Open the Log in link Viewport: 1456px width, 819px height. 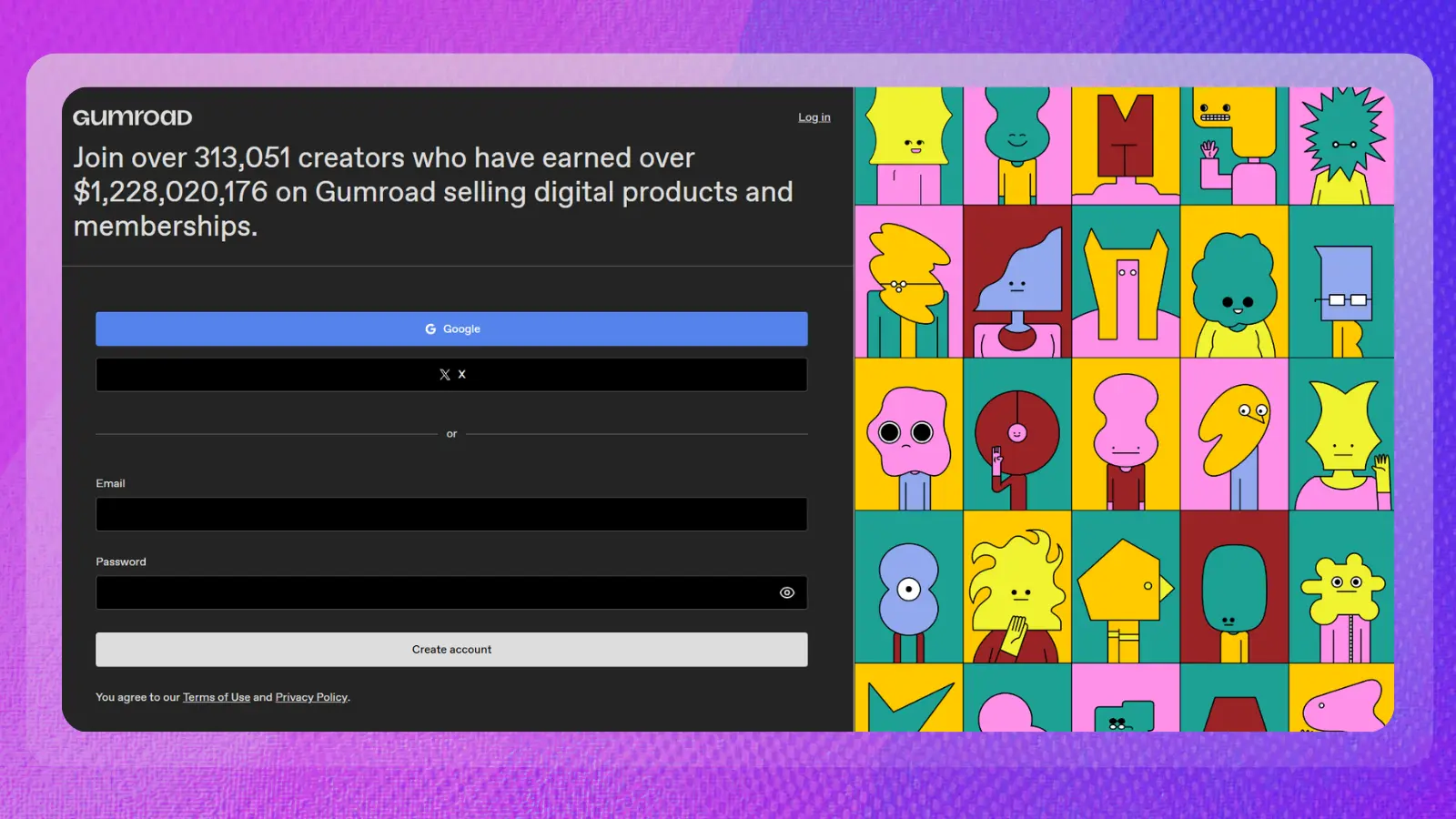pos(814,117)
